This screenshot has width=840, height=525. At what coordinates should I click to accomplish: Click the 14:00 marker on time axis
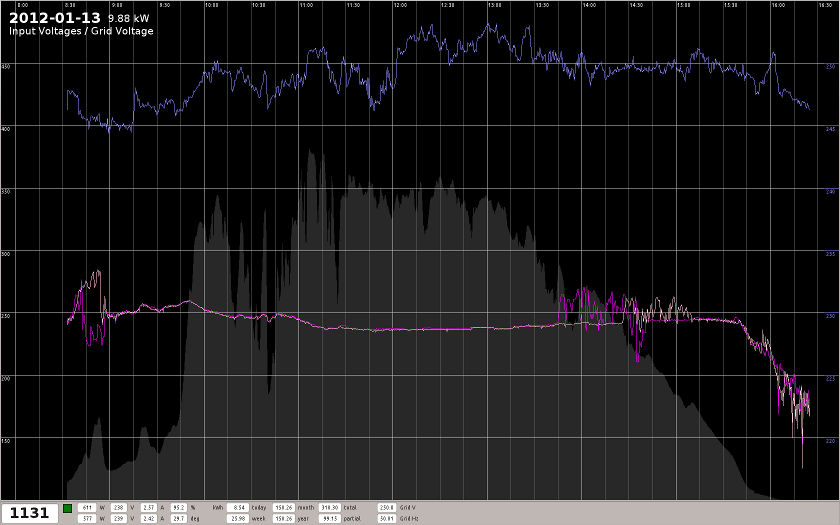tap(589, 4)
